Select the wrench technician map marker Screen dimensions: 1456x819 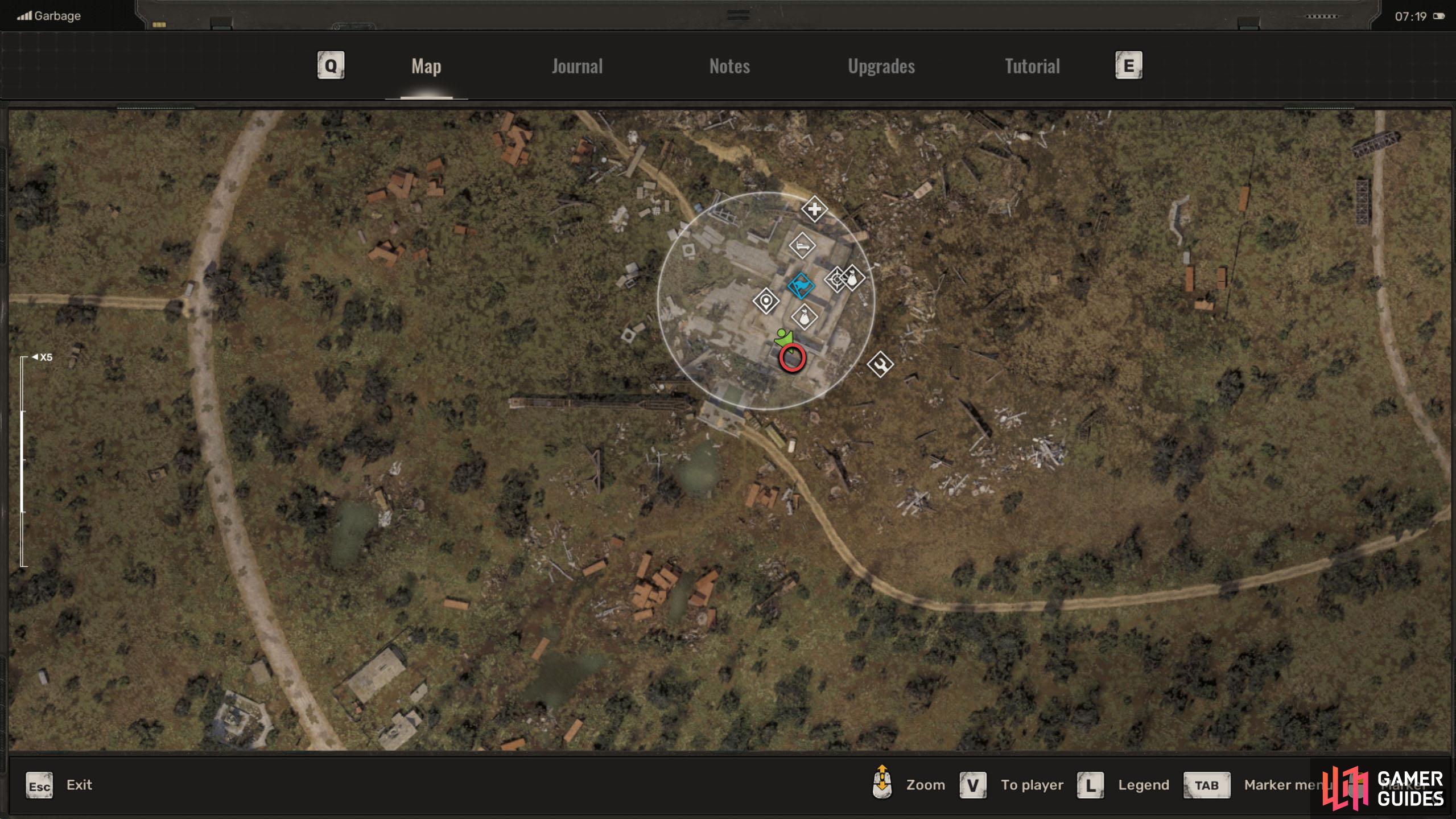click(x=880, y=364)
